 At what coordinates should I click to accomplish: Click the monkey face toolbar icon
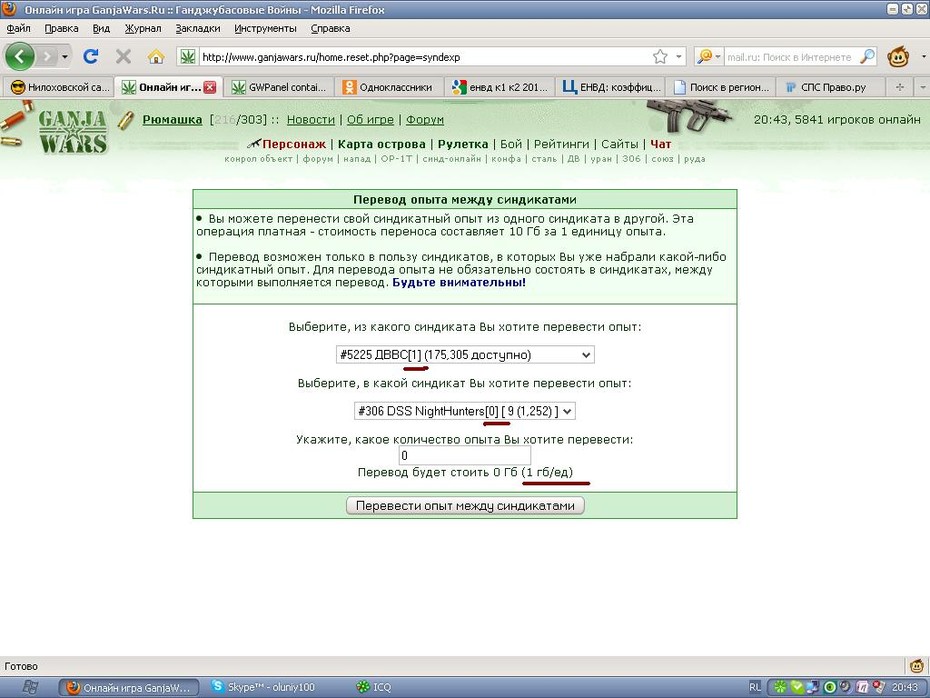(898, 57)
